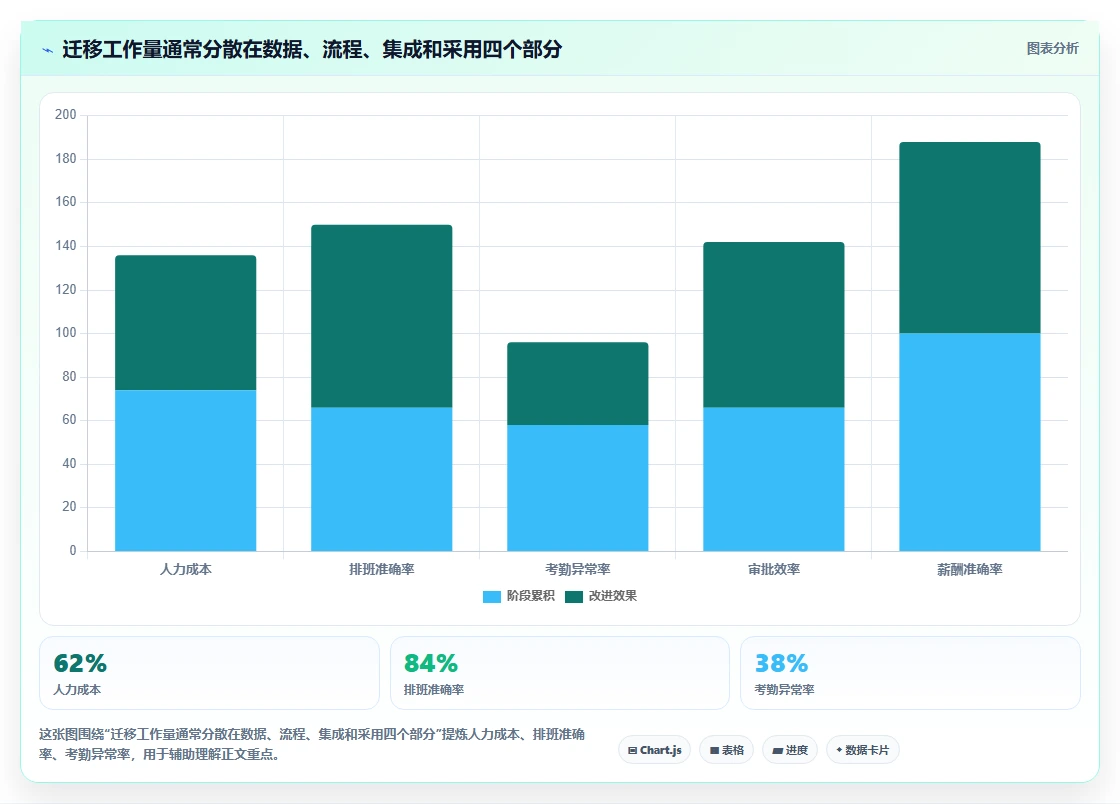The width and height of the screenshot is (1120, 804).
Task: Click the 人力成本 x-axis label
Action: point(186,570)
